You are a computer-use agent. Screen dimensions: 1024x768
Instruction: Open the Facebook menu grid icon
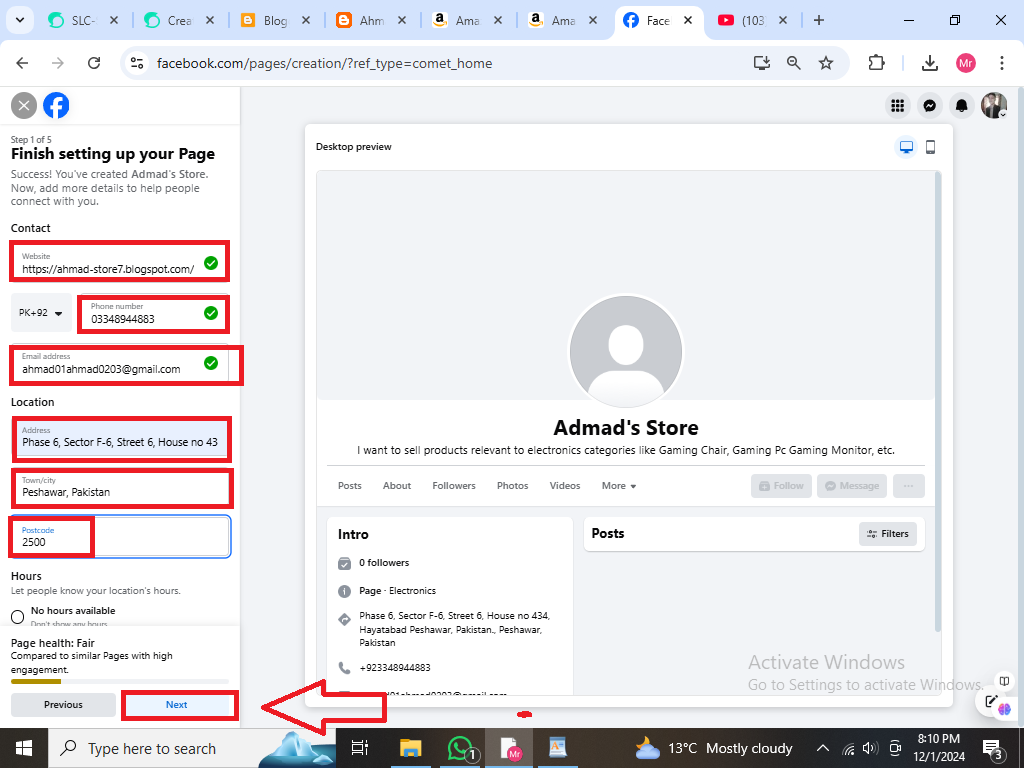tap(898, 106)
